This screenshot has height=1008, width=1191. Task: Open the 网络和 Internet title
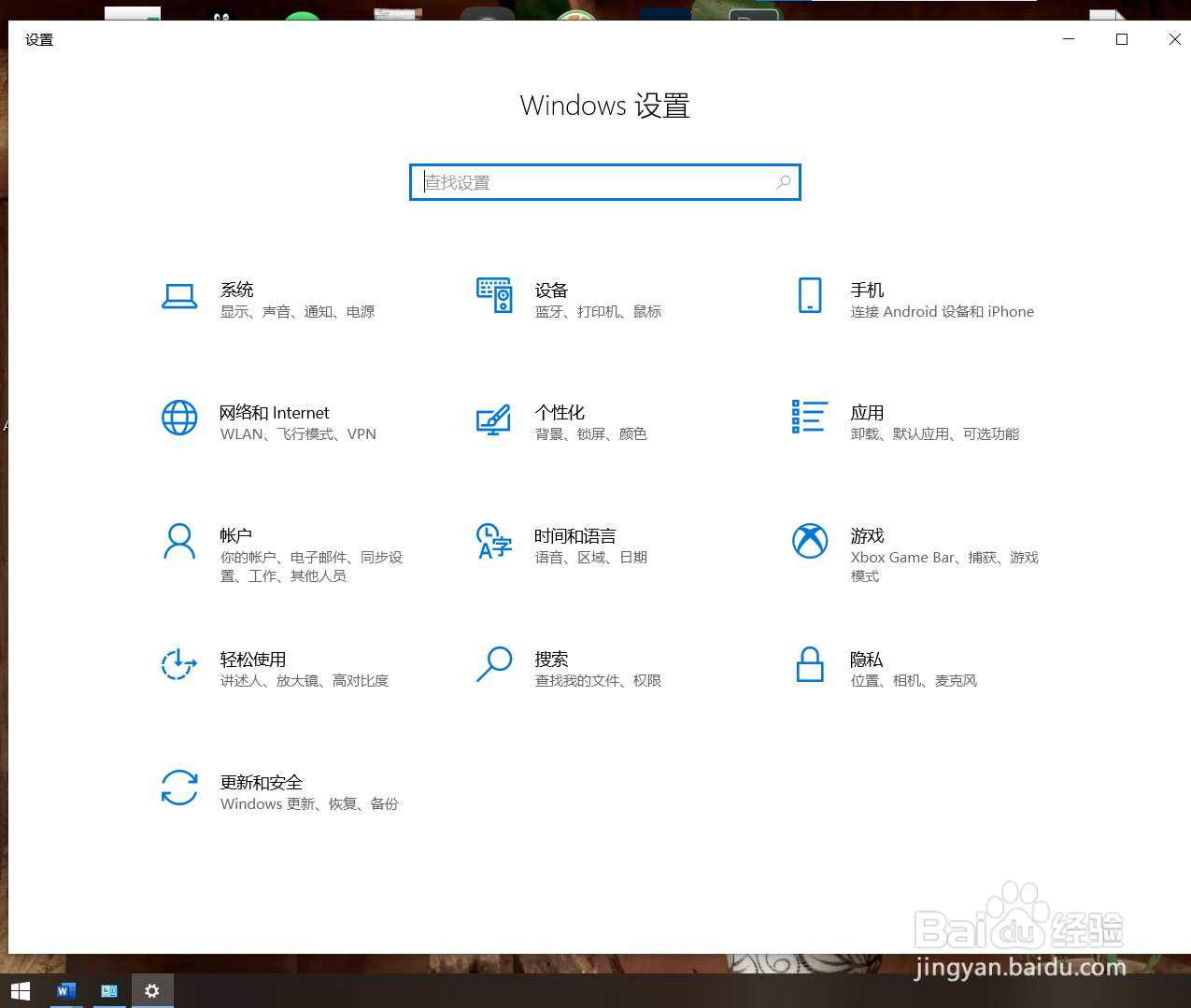pos(275,413)
